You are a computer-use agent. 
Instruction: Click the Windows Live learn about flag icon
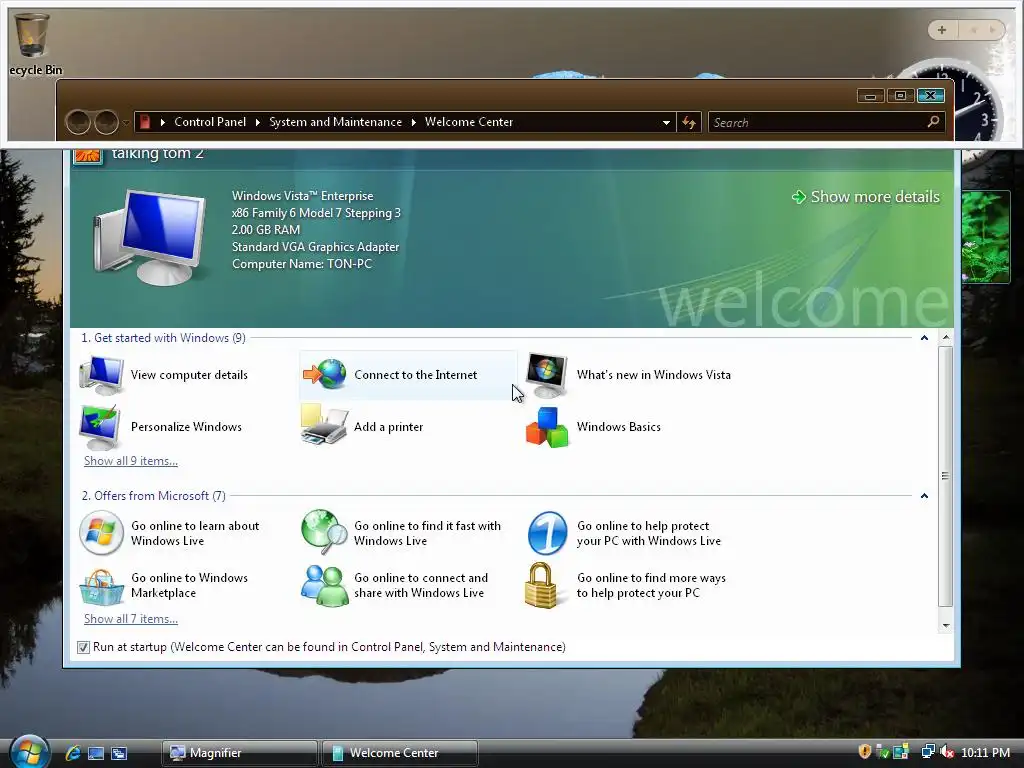tap(101, 533)
